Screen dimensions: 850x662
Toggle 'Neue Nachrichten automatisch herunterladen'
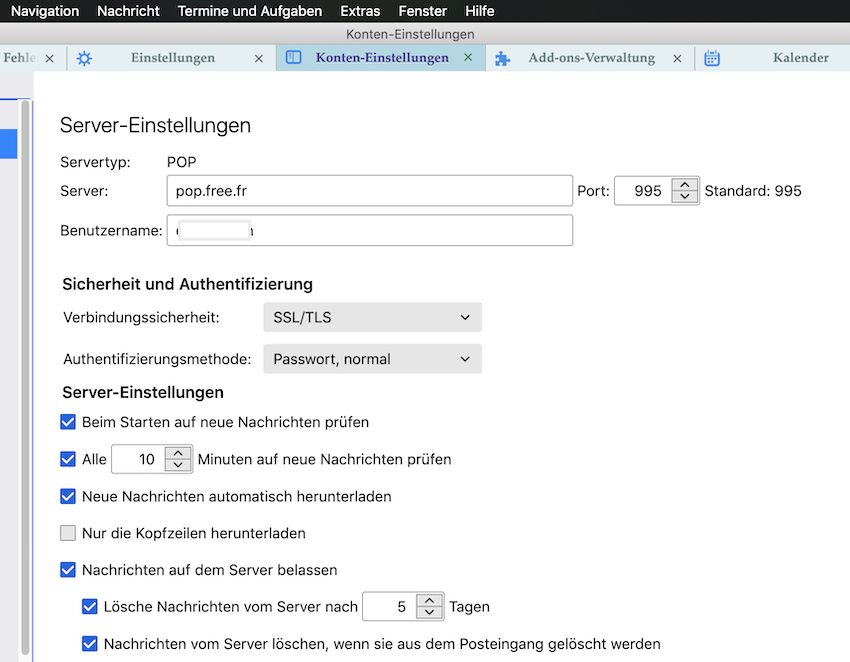(x=68, y=496)
